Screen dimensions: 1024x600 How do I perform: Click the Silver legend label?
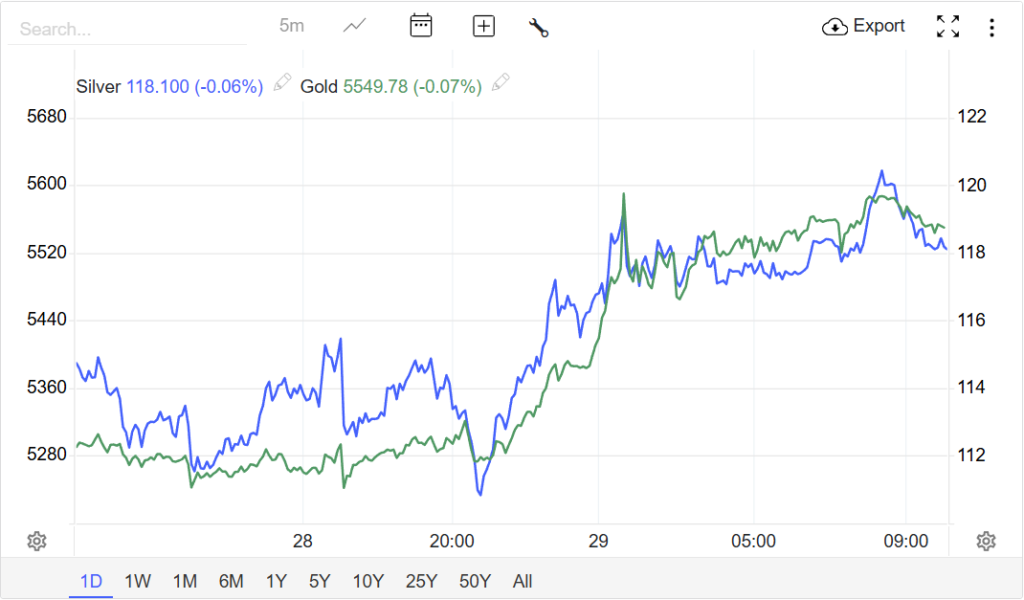98,87
